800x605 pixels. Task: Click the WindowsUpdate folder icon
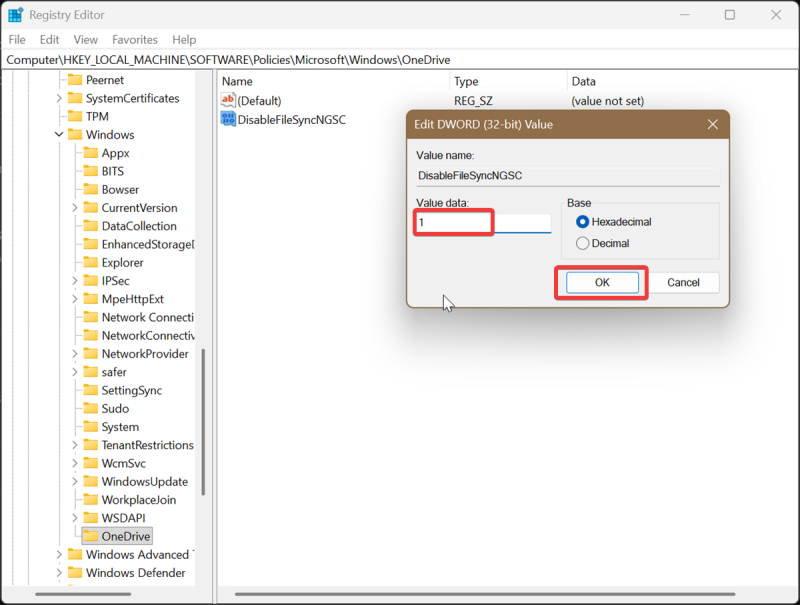click(90, 482)
